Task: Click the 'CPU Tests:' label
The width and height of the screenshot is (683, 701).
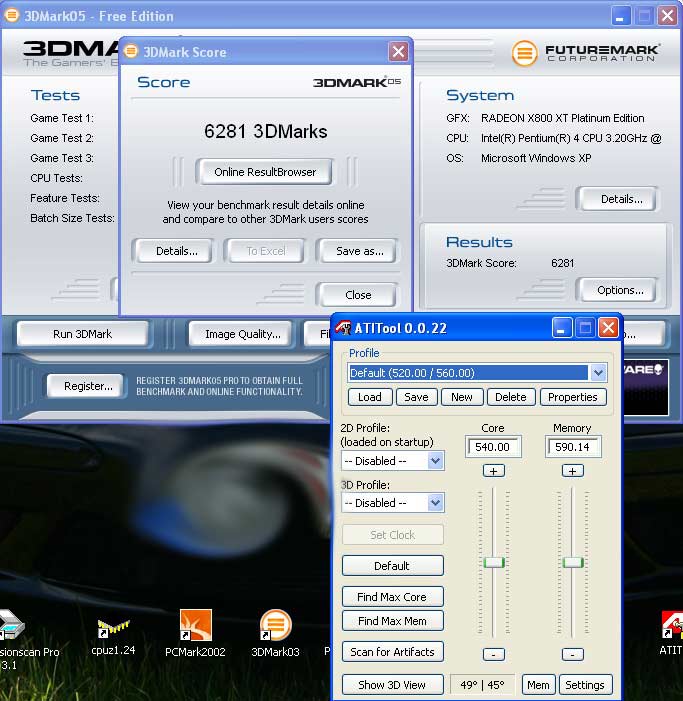Action: pyautogui.click(x=56, y=178)
